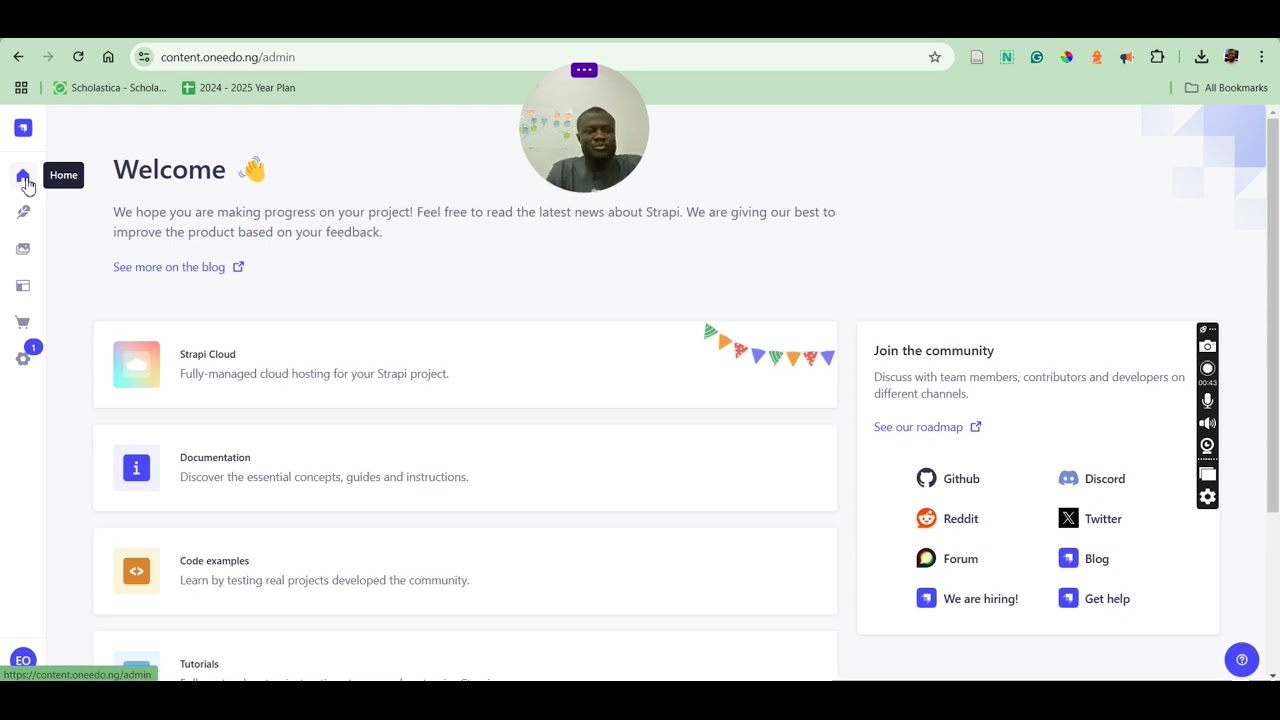Viewport: 1280px width, 720px height.
Task: Open the EO user profile avatar
Action: (23, 660)
